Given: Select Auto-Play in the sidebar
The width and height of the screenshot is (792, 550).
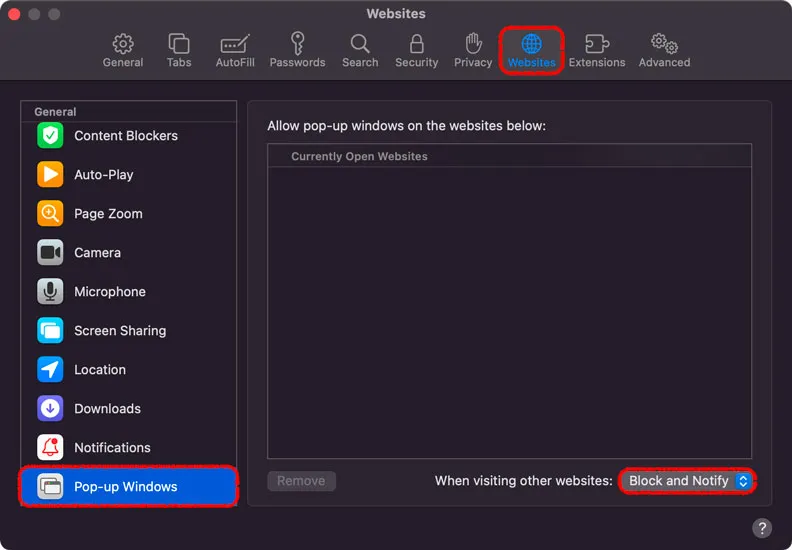Looking at the screenshot, I should point(129,174).
